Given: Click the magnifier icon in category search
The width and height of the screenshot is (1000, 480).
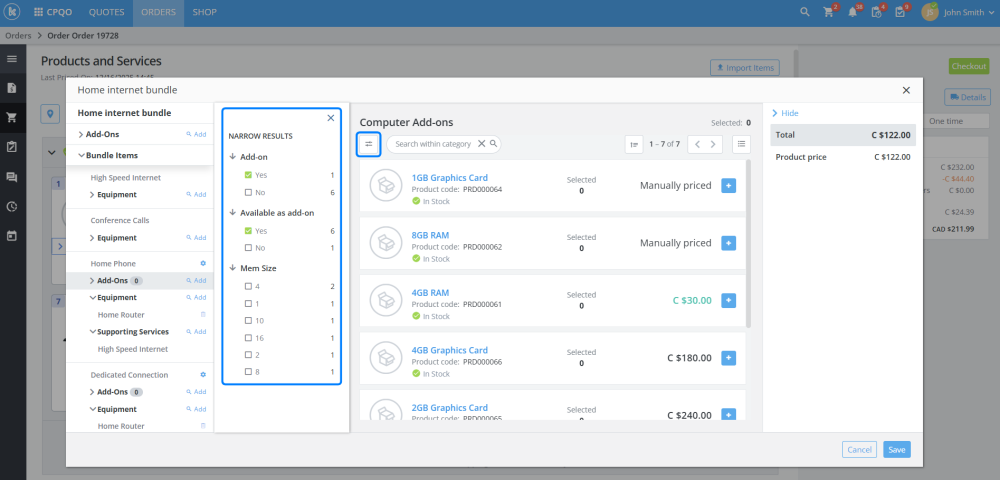Looking at the screenshot, I should (x=493, y=144).
